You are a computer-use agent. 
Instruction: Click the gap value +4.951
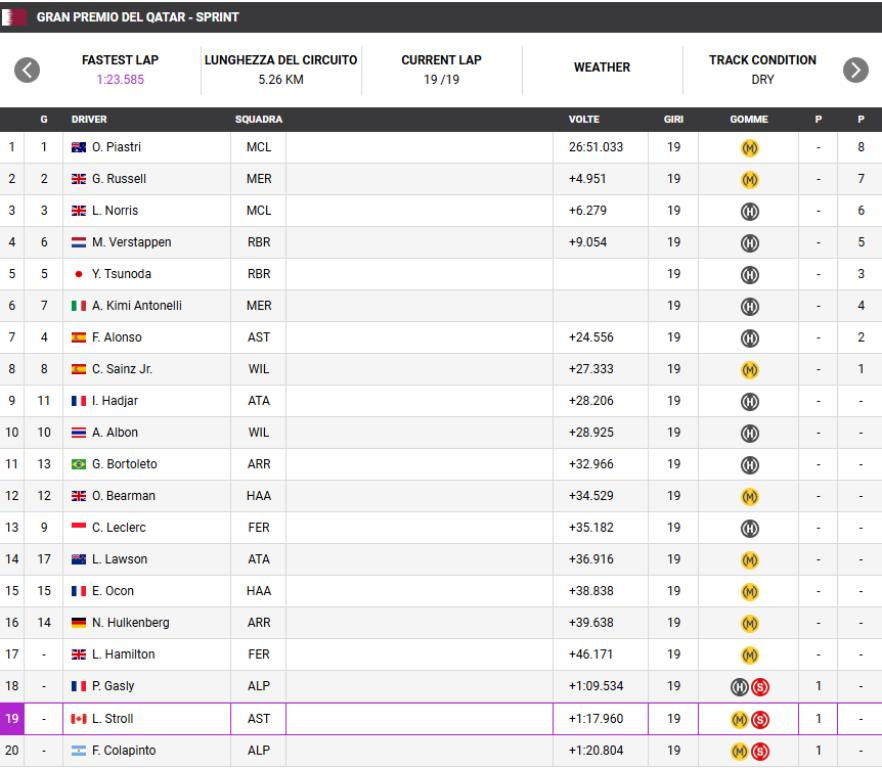tap(587, 179)
